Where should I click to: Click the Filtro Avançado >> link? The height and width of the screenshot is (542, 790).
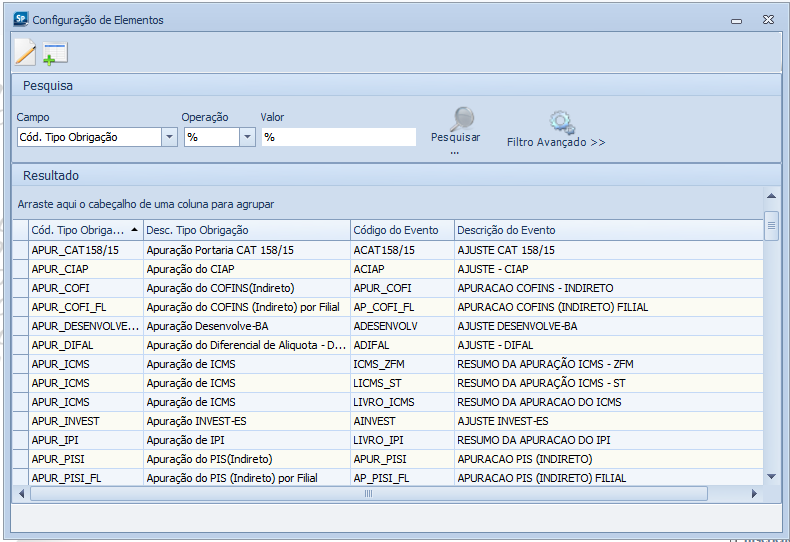(556, 143)
